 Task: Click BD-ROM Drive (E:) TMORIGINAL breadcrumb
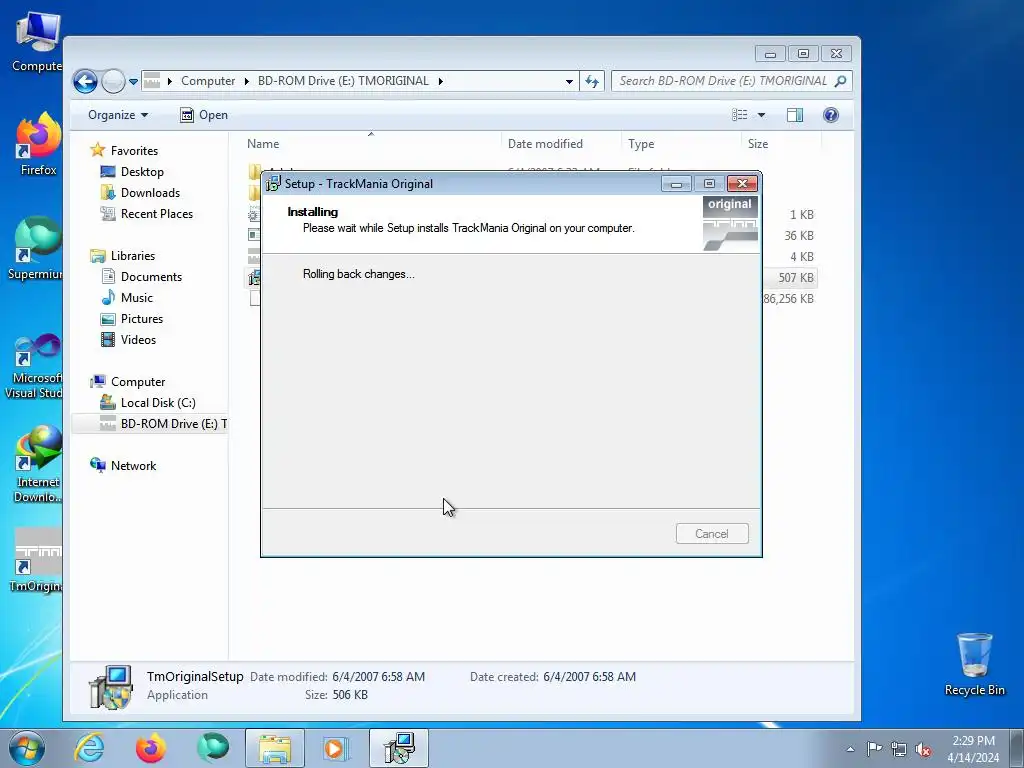click(x=343, y=81)
